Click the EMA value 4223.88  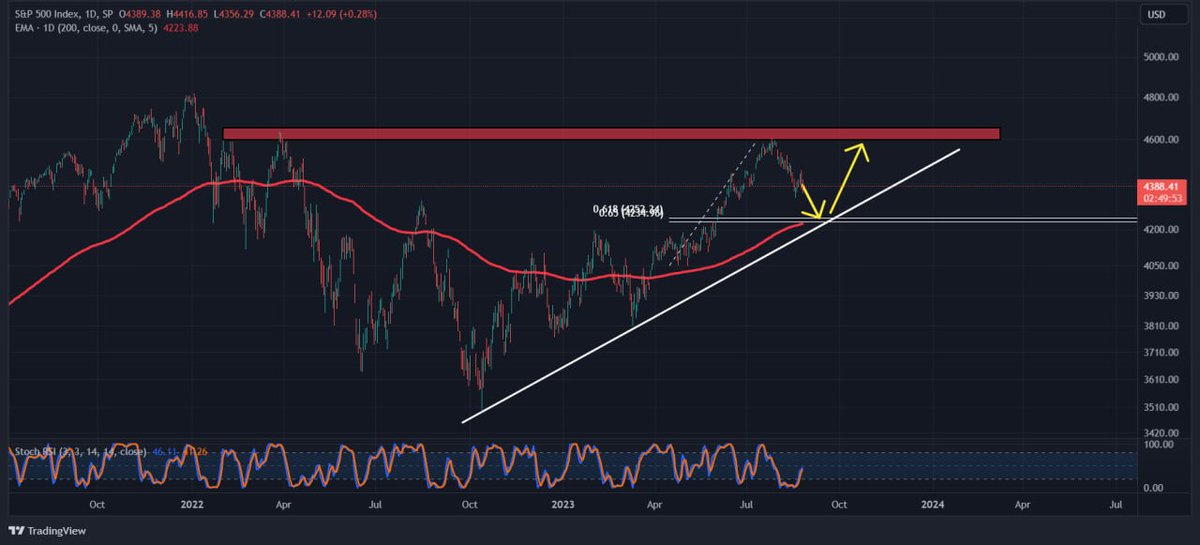[x=182, y=28]
